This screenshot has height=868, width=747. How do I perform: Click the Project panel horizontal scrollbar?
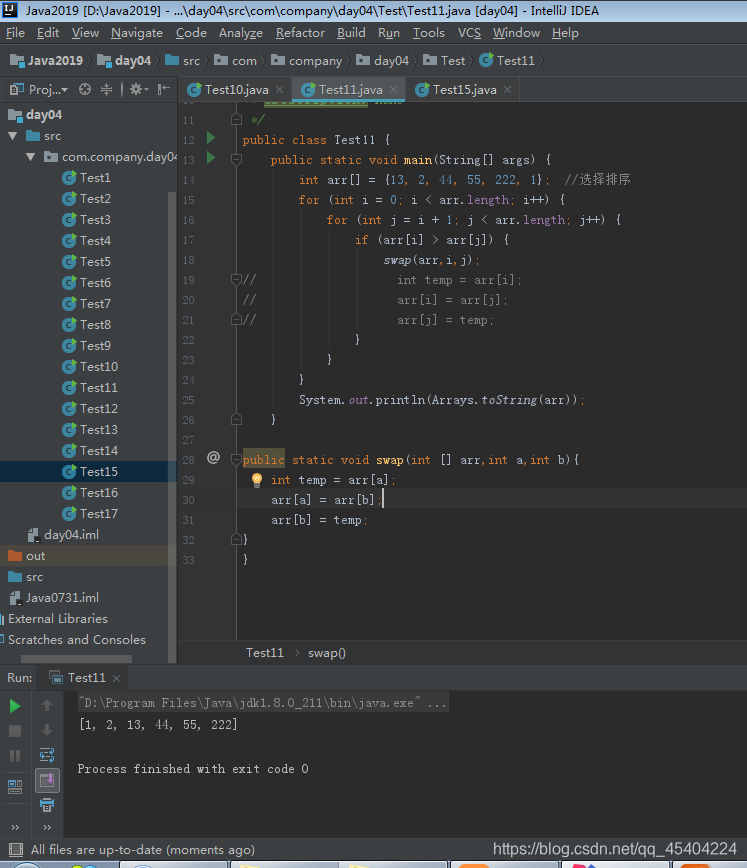(x=76, y=659)
